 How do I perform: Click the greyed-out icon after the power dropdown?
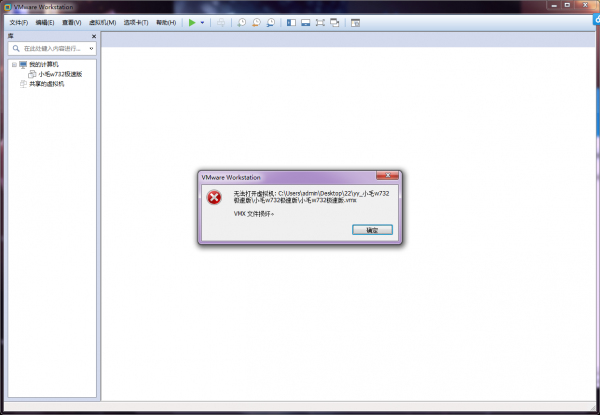pyautogui.click(x=221, y=23)
